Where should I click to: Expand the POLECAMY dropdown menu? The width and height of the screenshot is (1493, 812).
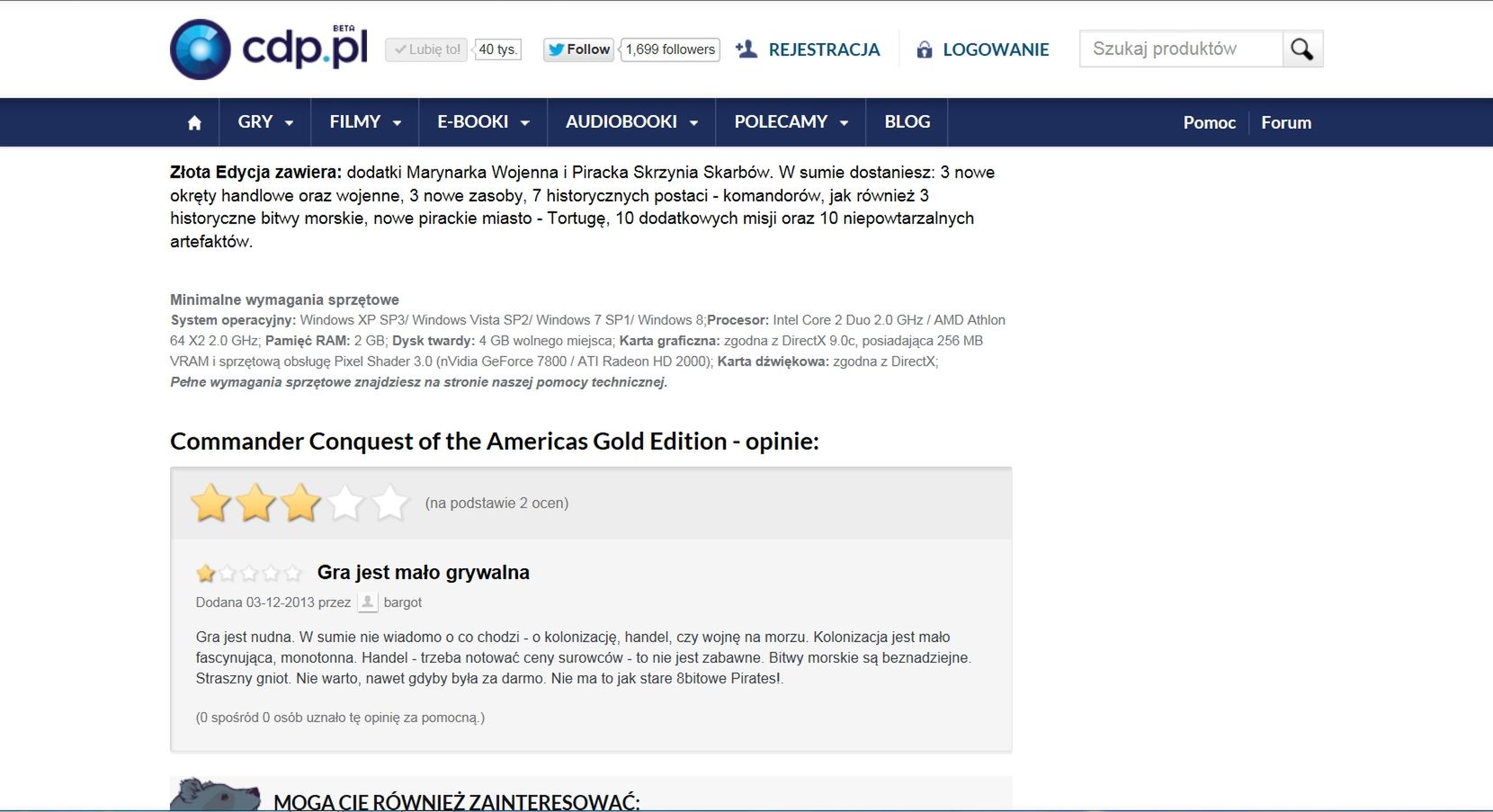791,122
